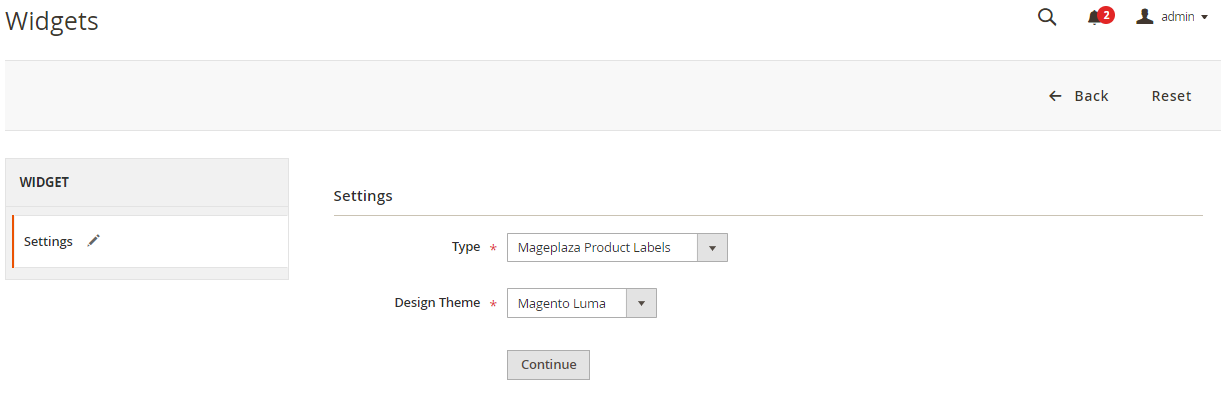The image size is (1229, 417).
Task: Click the arrow button of the Type dropdown
Action: pyautogui.click(x=712, y=247)
